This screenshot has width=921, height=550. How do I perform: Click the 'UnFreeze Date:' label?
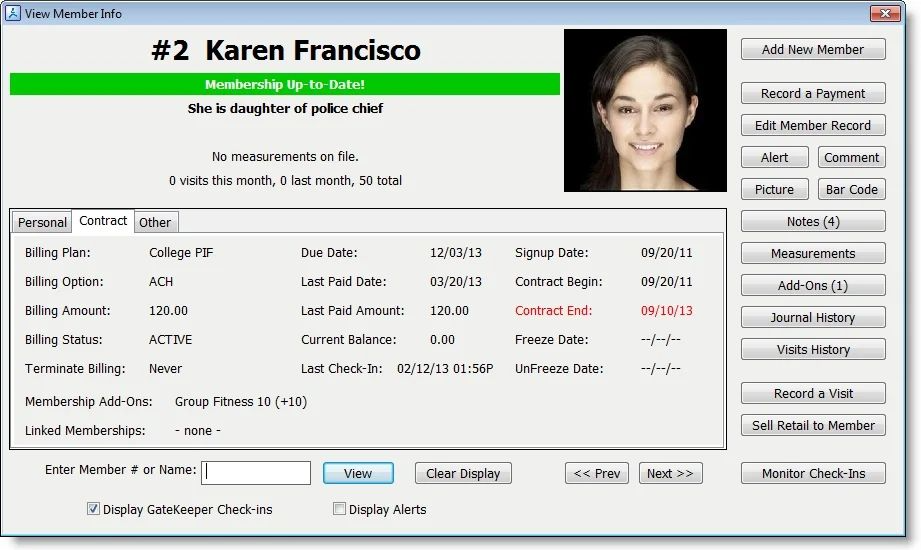click(559, 368)
